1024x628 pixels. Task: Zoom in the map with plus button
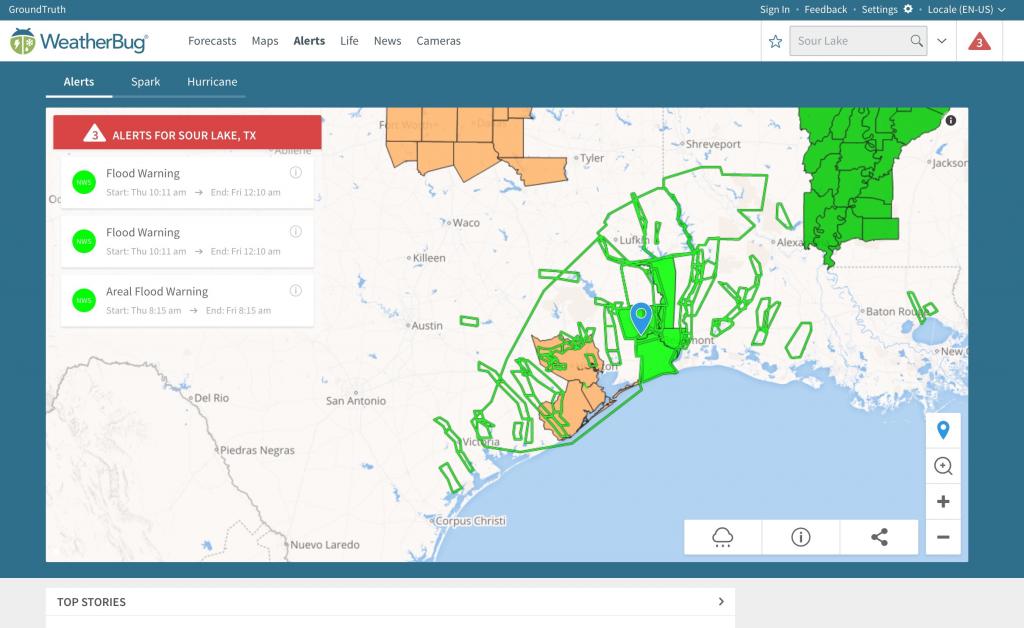point(942,502)
